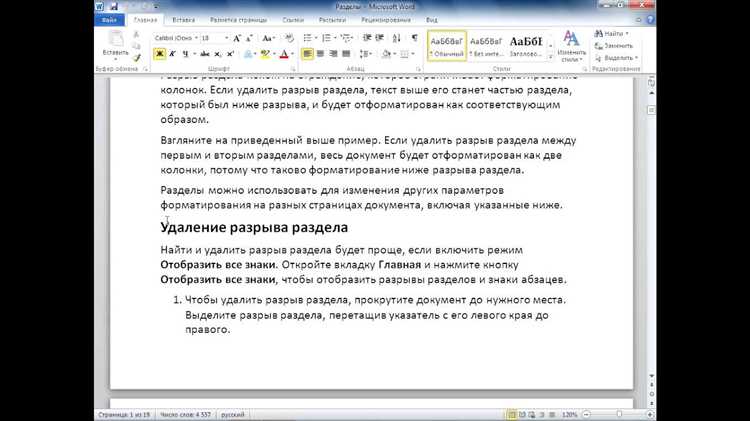Open the font name Calibri dropdown
Image resolution: width=750 pixels, height=421 pixels.
(196, 38)
